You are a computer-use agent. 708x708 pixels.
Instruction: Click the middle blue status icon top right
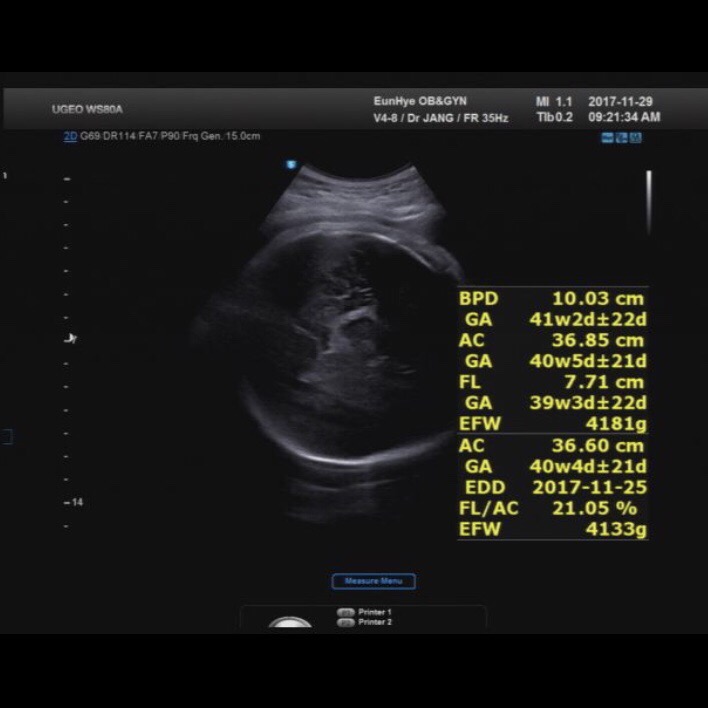(621, 137)
